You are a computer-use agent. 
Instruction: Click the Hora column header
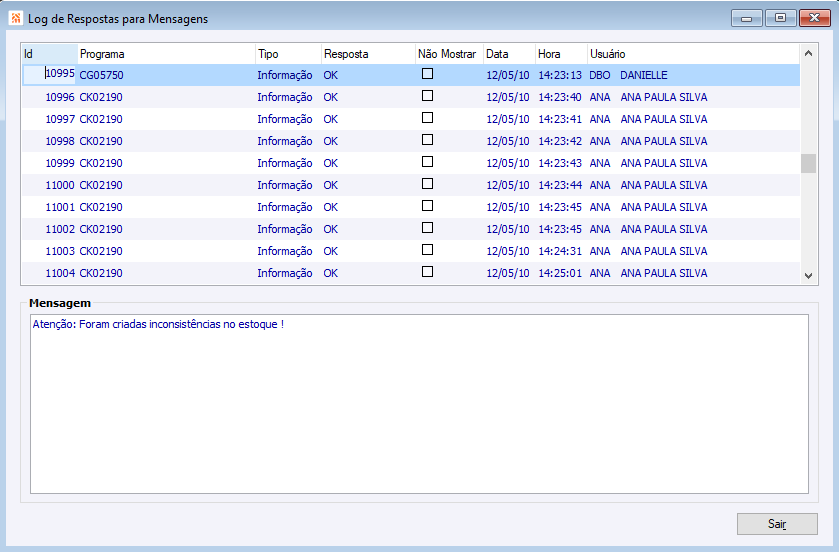561,54
